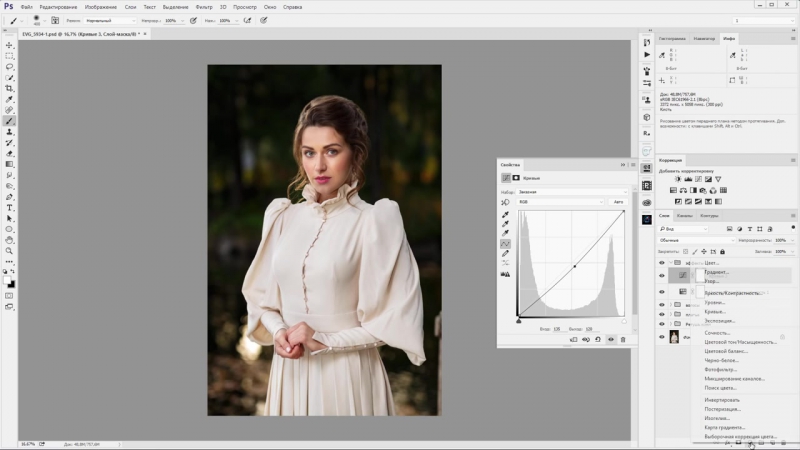
Task: Toggle lock transparent pixels in Layers
Action: pyautogui.click(x=685, y=252)
